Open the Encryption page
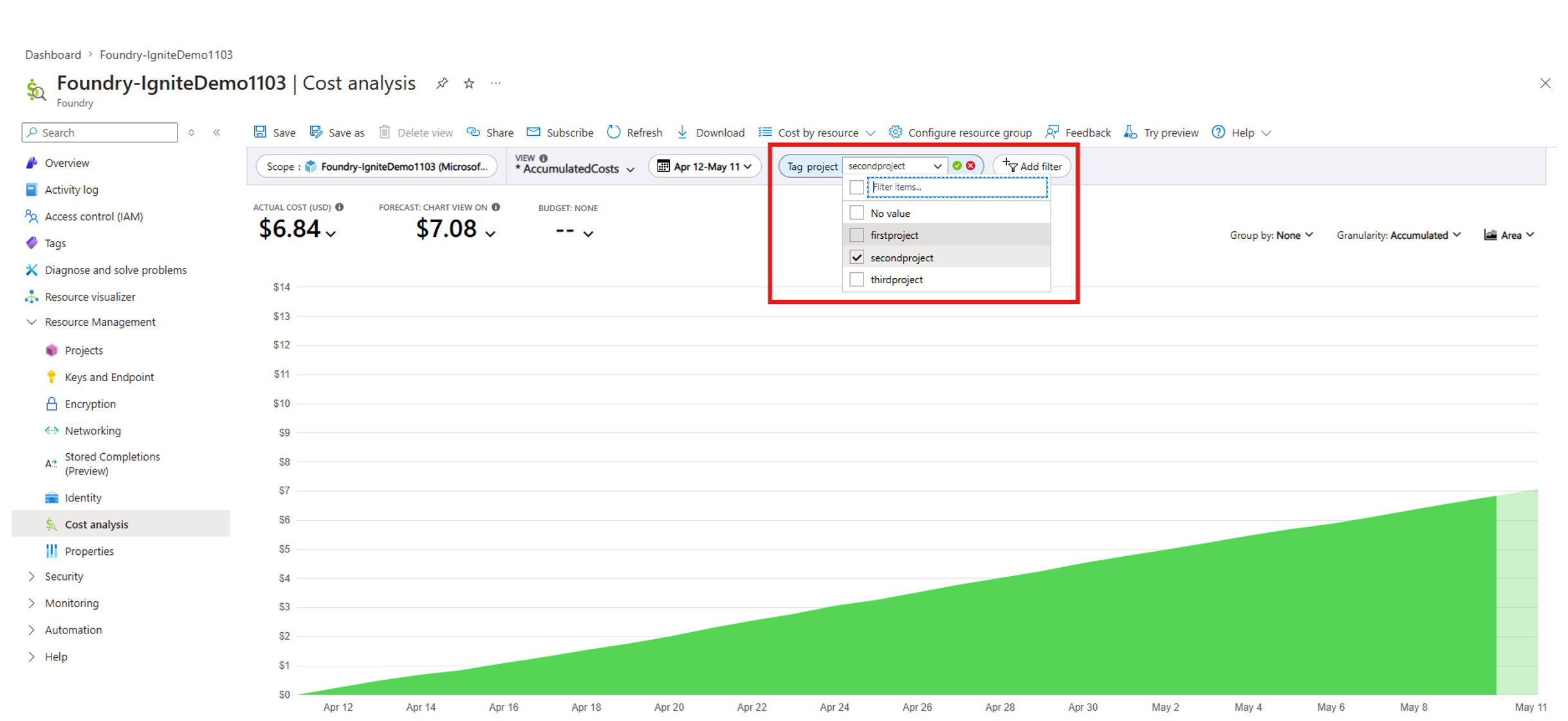This screenshot has height=721, width=1568. [90, 404]
